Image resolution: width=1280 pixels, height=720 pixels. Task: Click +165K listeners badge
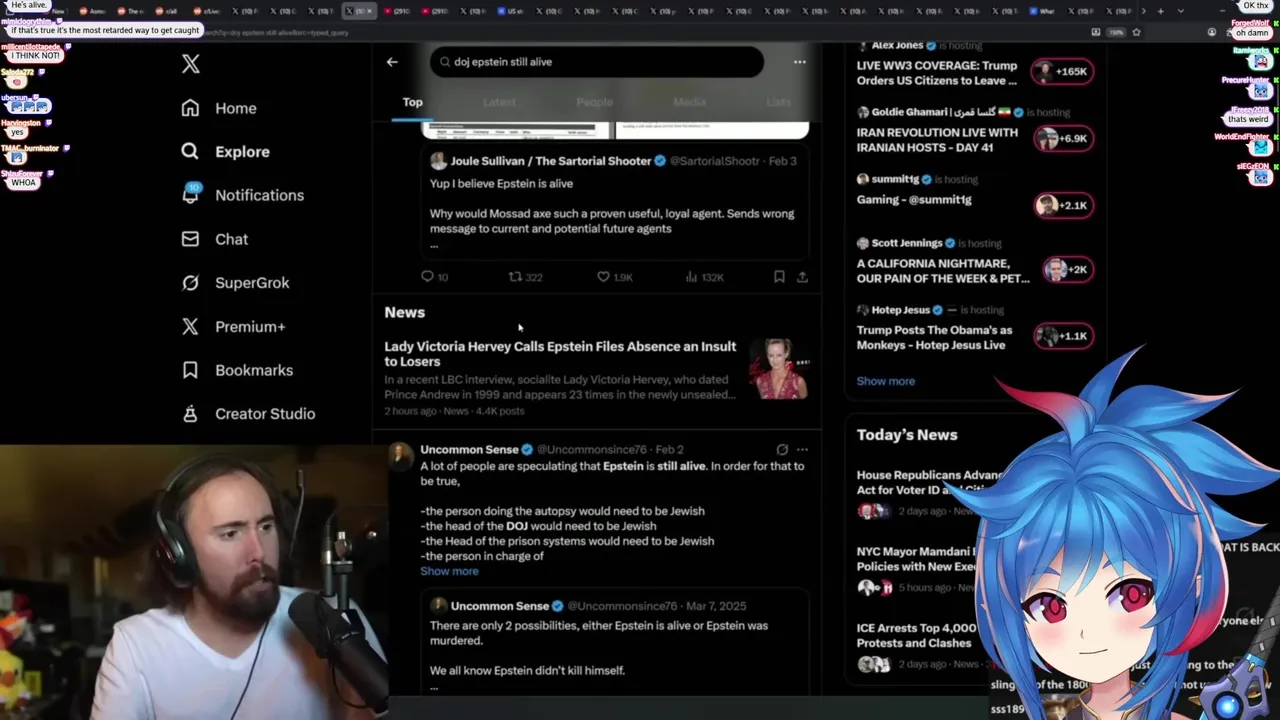click(x=1064, y=72)
